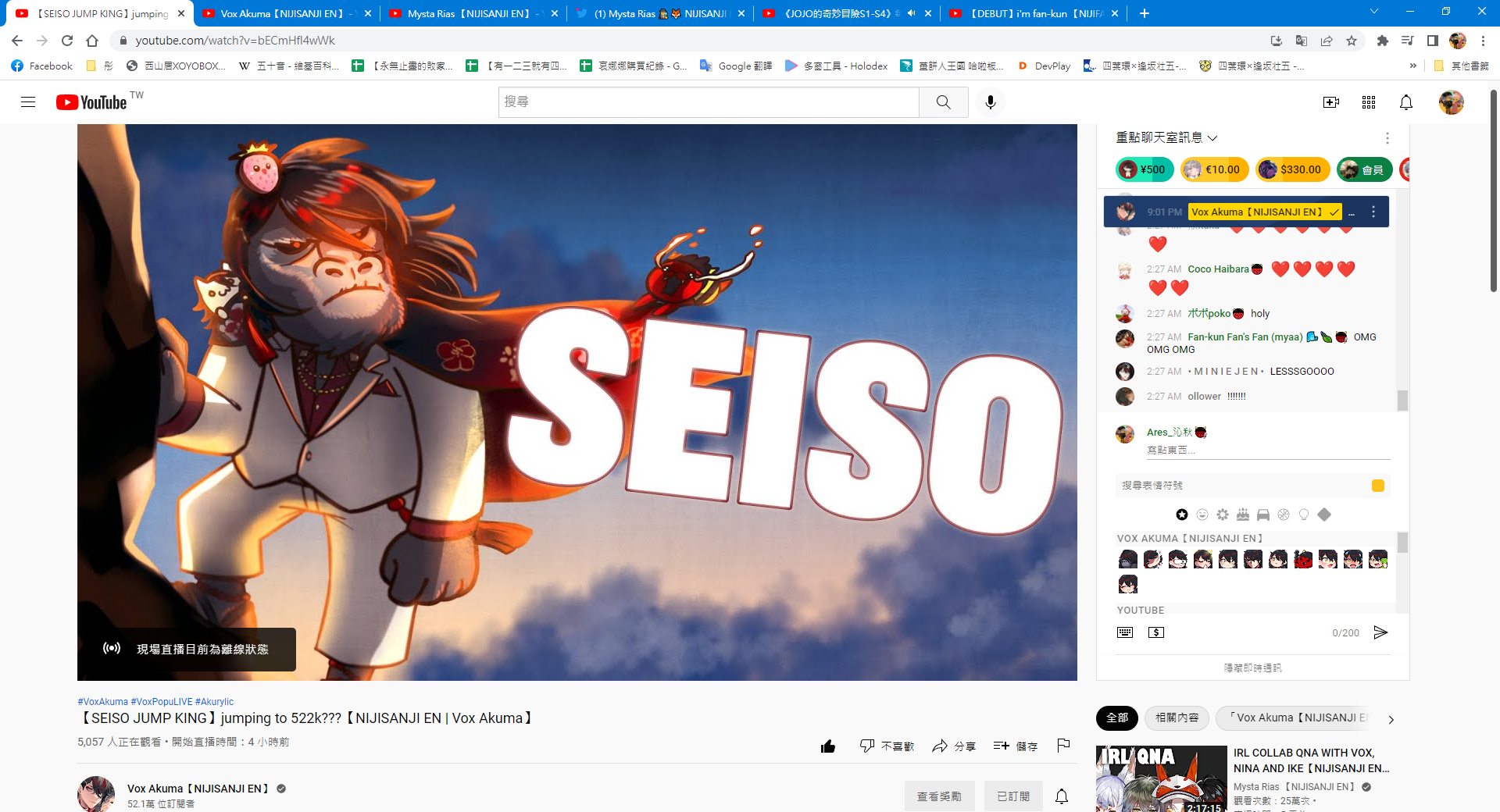
Task: Click the 已訂閱 subscribed button
Action: tap(1013, 796)
